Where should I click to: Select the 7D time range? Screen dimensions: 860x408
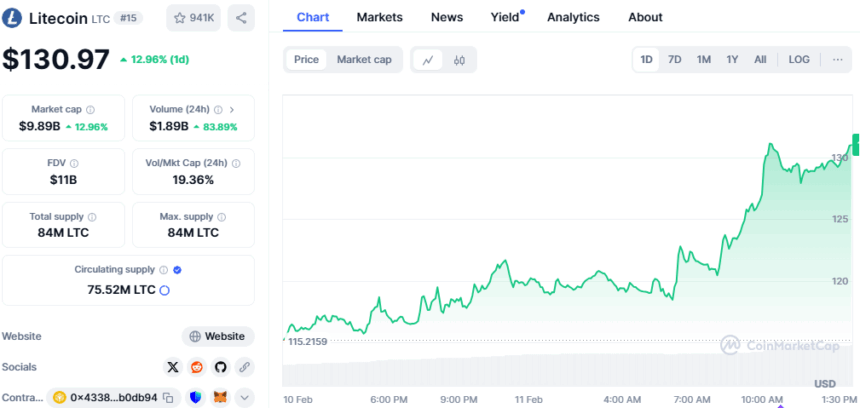point(675,60)
